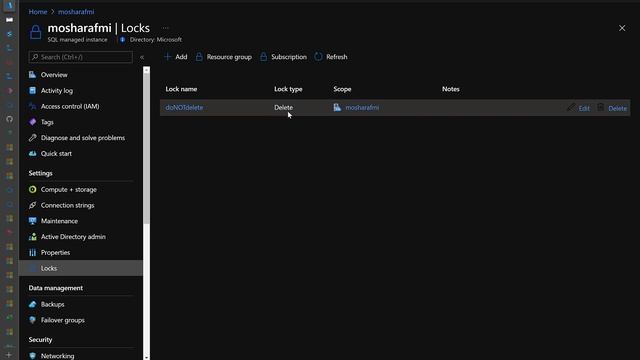
Task: Click the Properties icon
Action: 33,253
